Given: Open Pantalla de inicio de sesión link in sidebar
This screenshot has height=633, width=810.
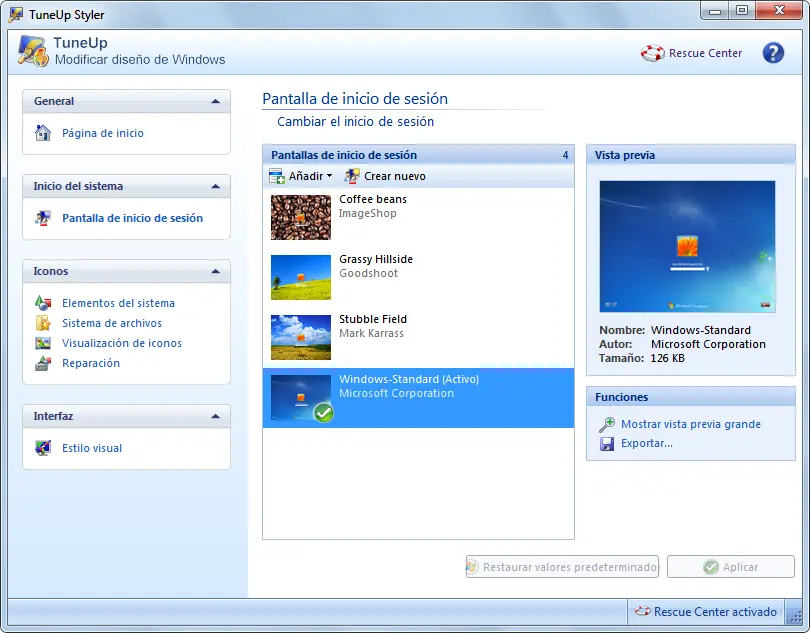Looking at the screenshot, I should pos(132,218).
